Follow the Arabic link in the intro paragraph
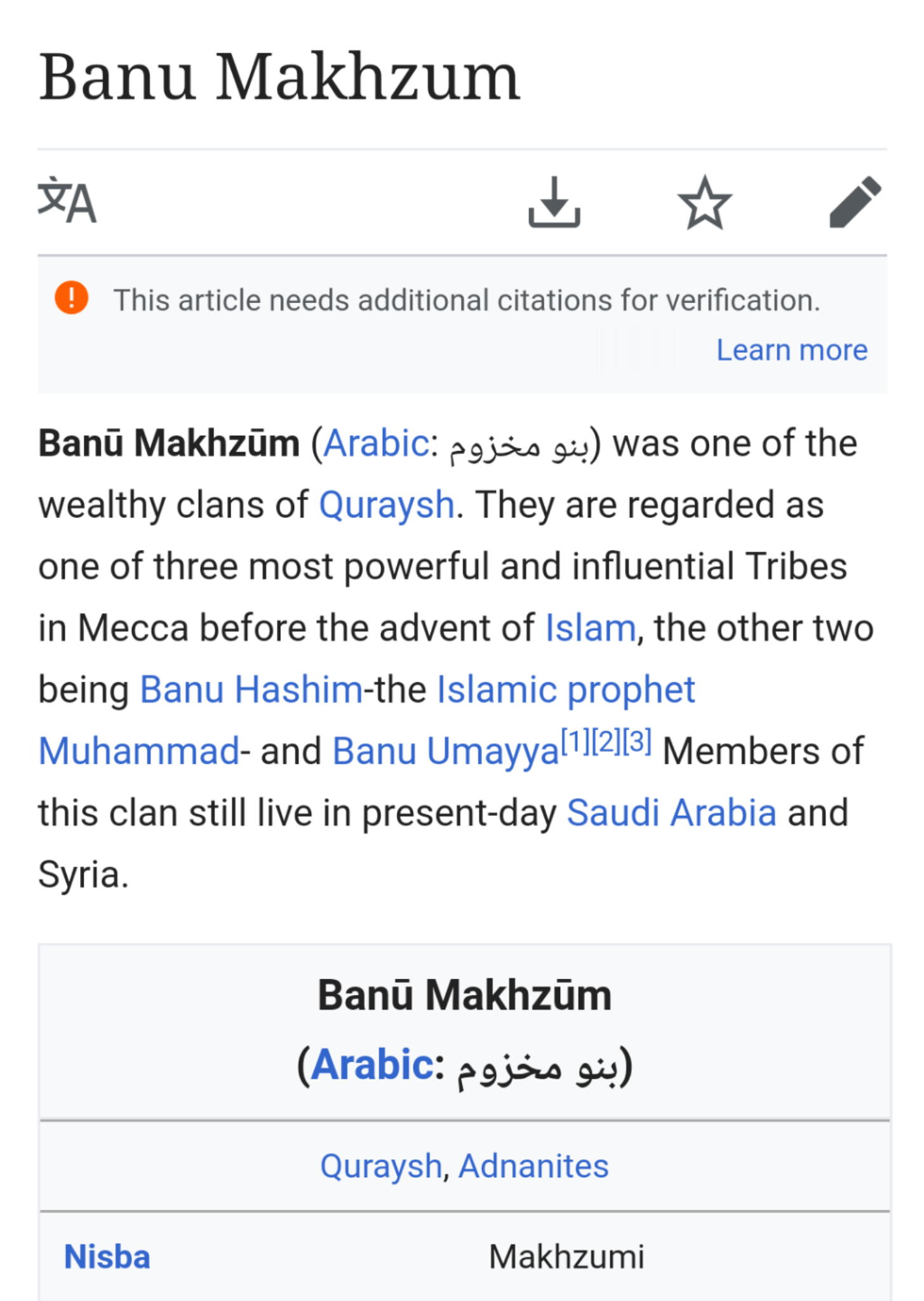924x1301 pixels. click(x=375, y=443)
